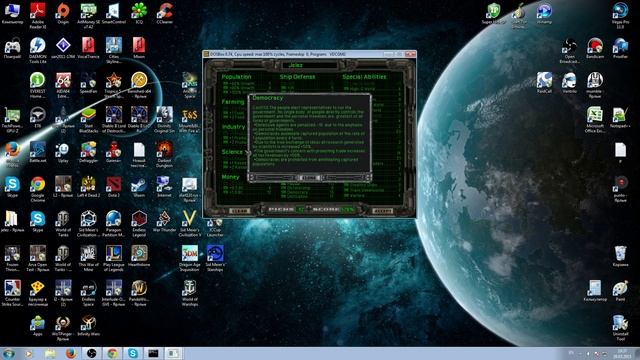Image resolution: width=640 pixels, height=360 pixels.
Task: Launch Hearthstone from the desktop
Action: coord(139,256)
